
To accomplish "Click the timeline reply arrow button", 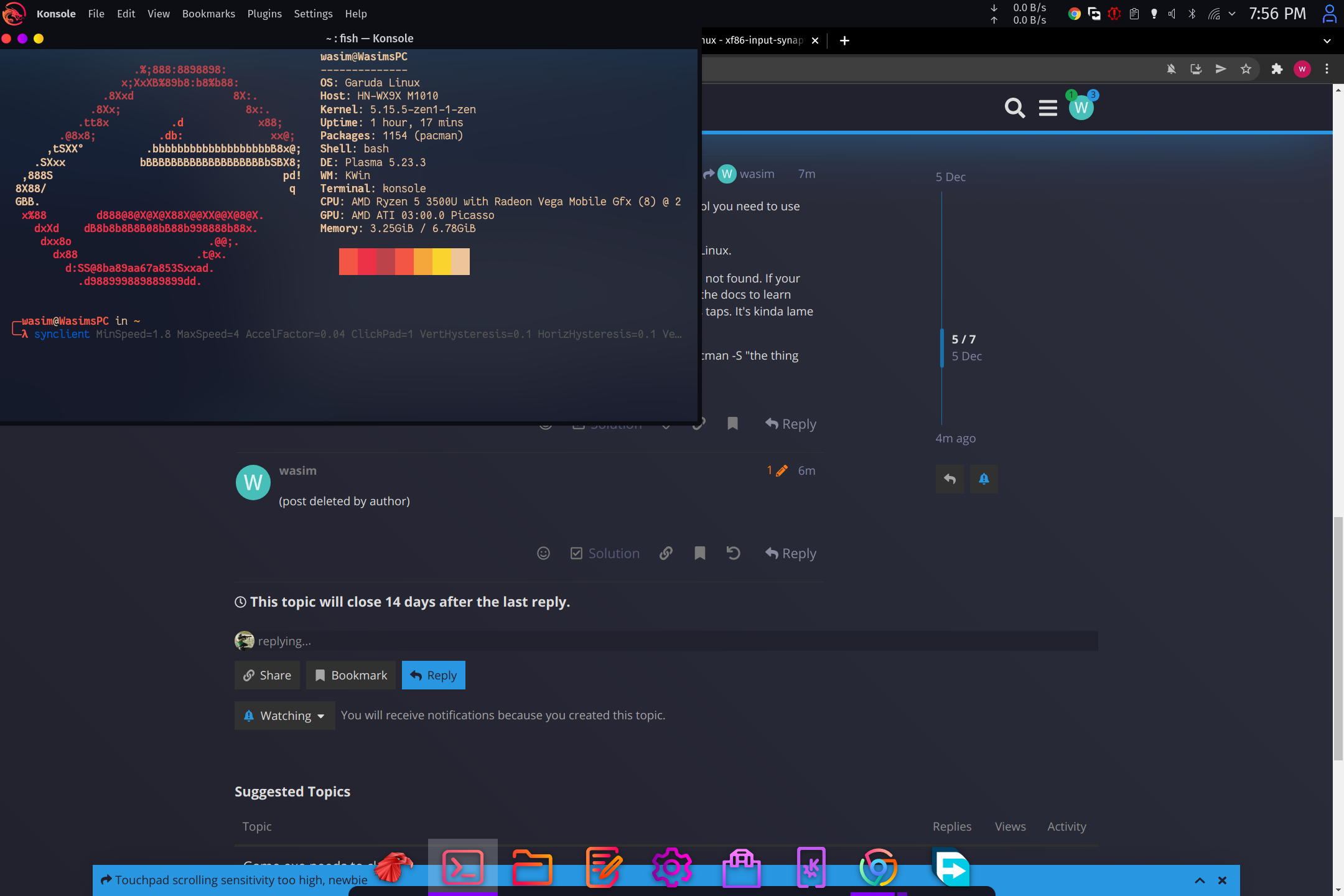I will pyautogui.click(x=950, y=479).
